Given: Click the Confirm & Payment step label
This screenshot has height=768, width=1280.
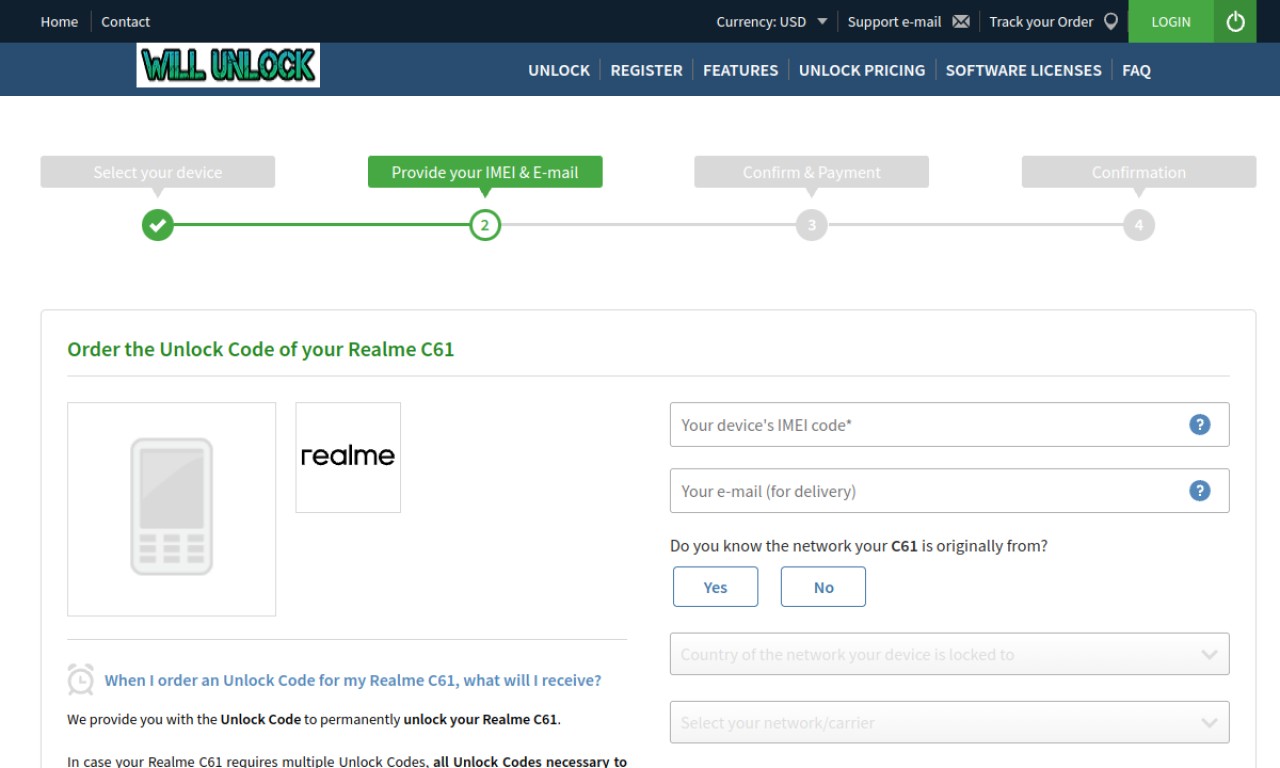Looking at the screenshot, I should pyautogui.click(x=812, y=172).
